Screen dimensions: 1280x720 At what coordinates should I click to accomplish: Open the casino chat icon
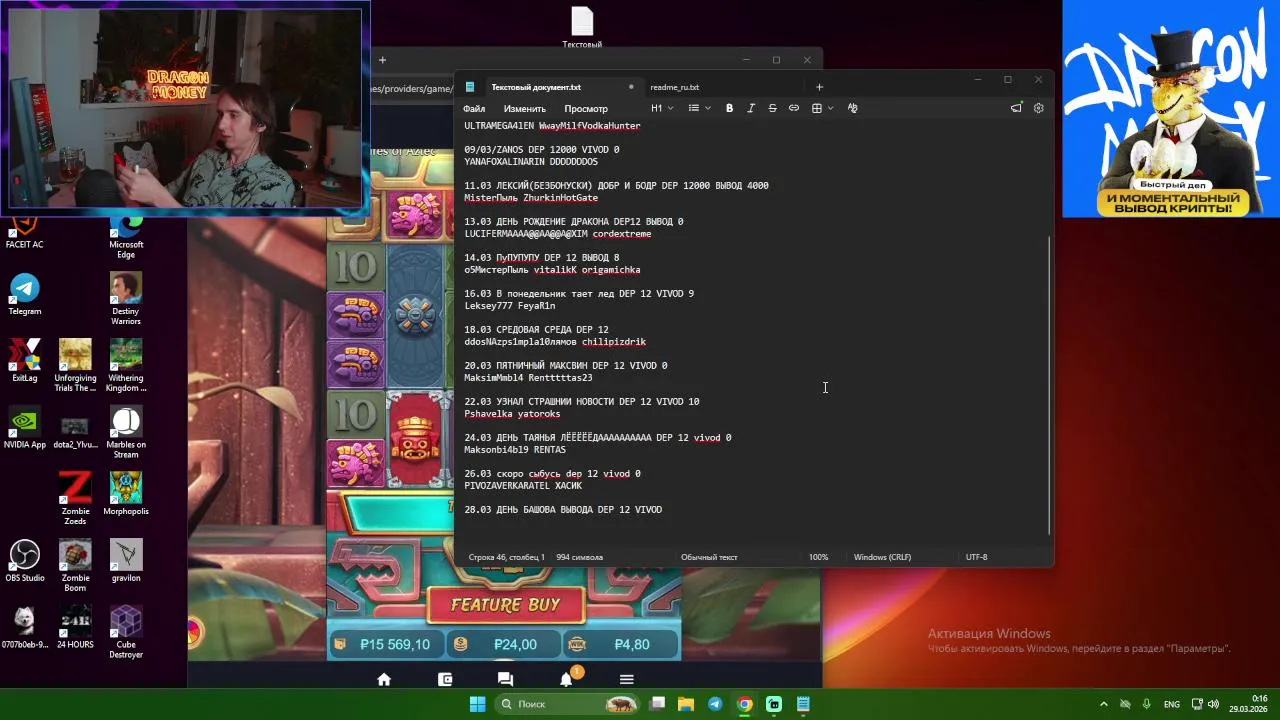point(505,679)
